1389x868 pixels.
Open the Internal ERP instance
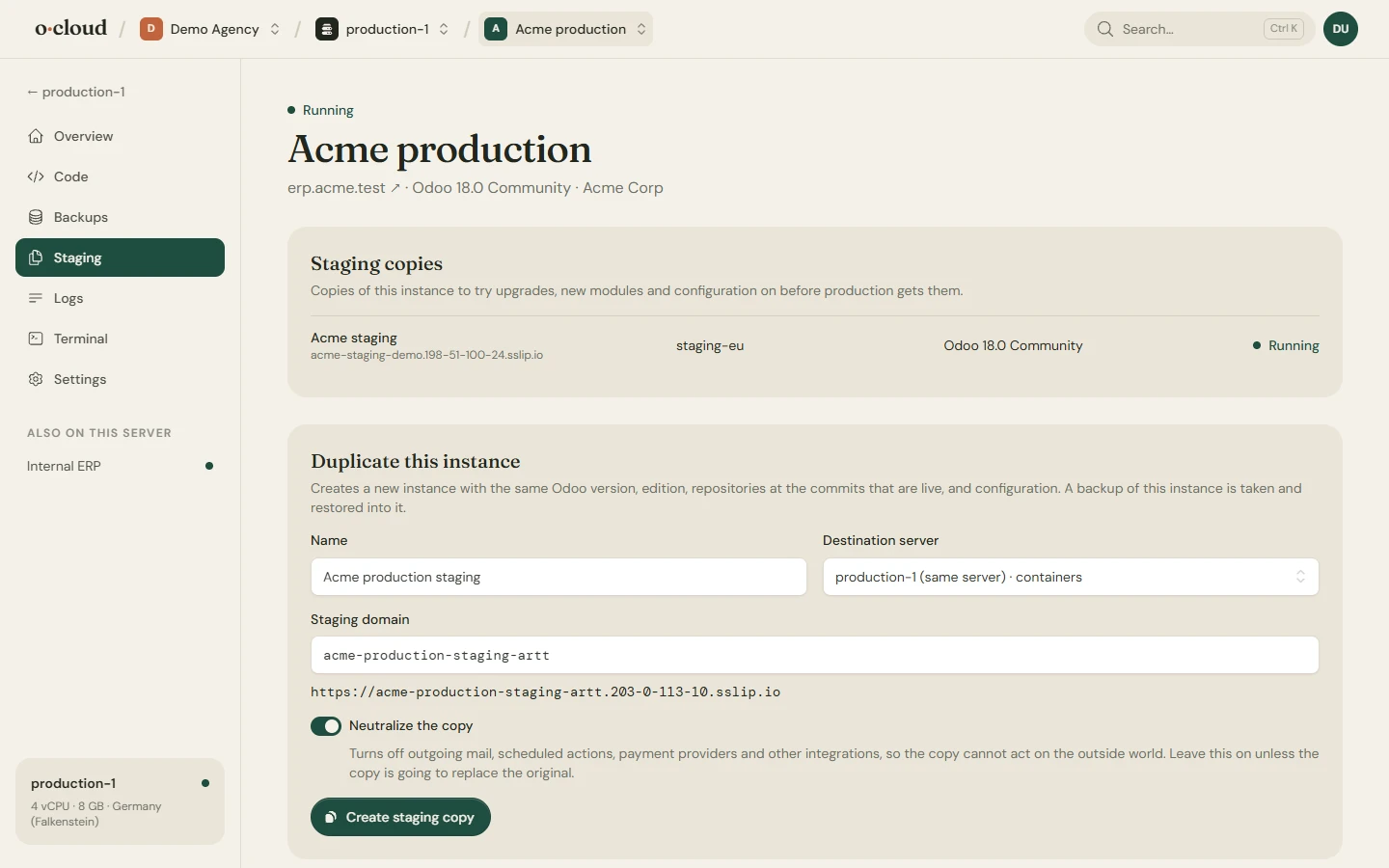pyautogui.click(x=120, y=466)
